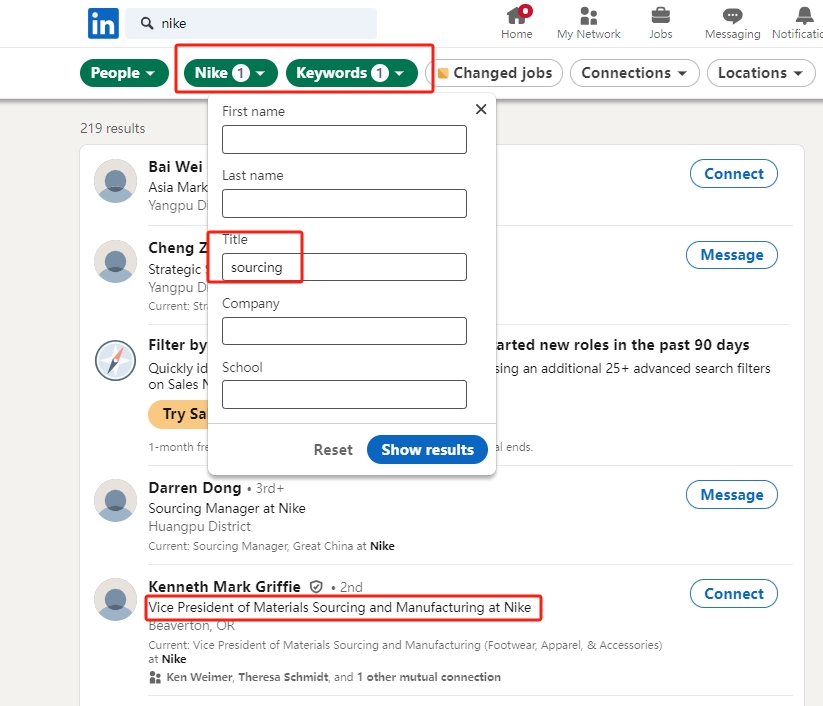Close the Keywords filter popup
Image resolution: width=823 pixels, height=706 pixels.
coord(481,109)
